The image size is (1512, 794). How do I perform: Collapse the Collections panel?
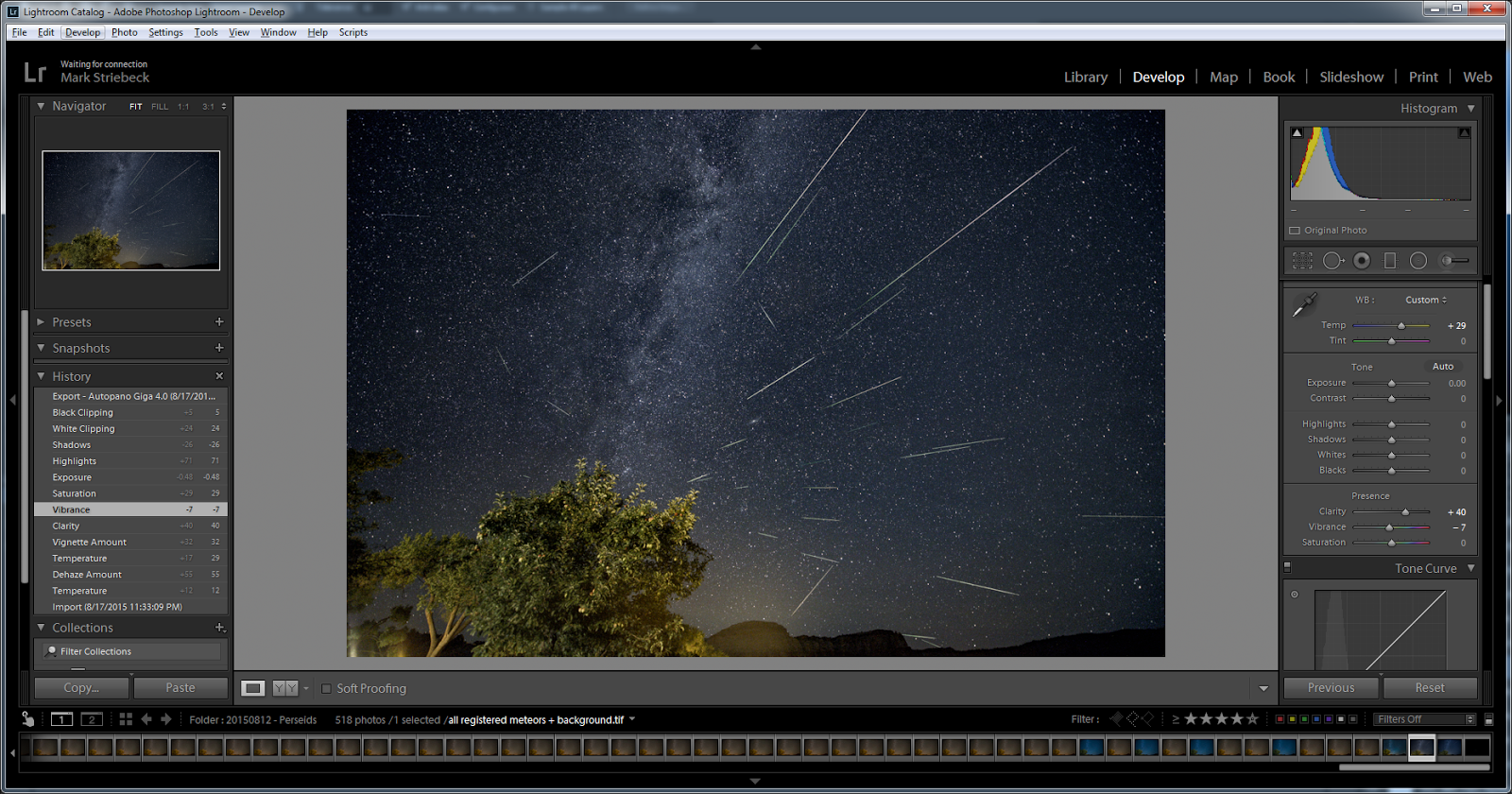41,628
